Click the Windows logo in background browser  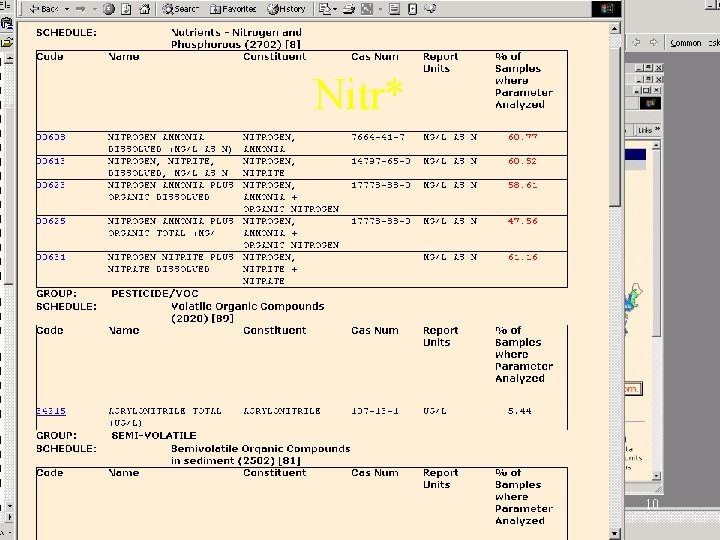point(651,103)
